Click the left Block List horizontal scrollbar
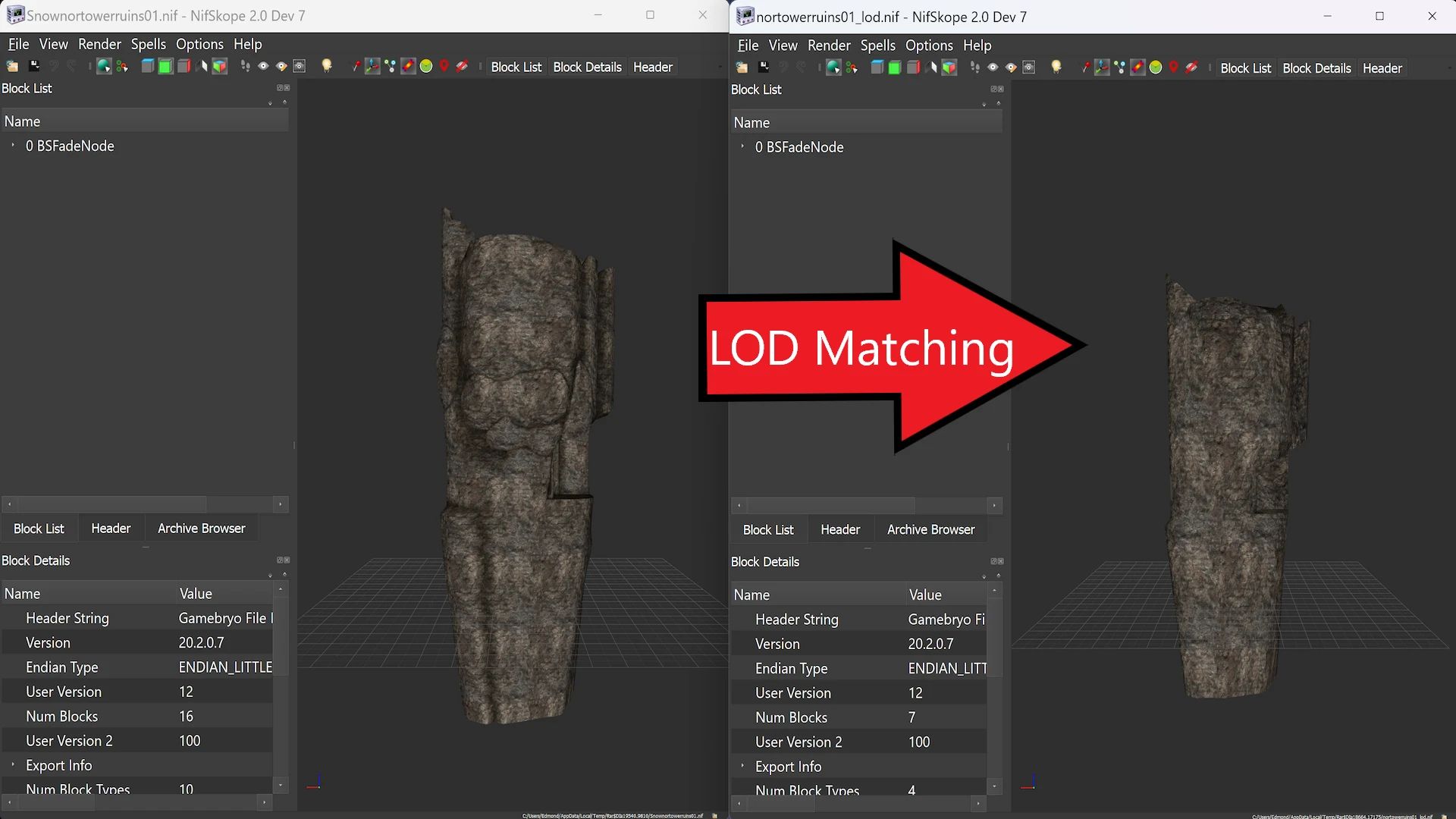This screenshot has width=1456, height=819. tap(145, 504)
